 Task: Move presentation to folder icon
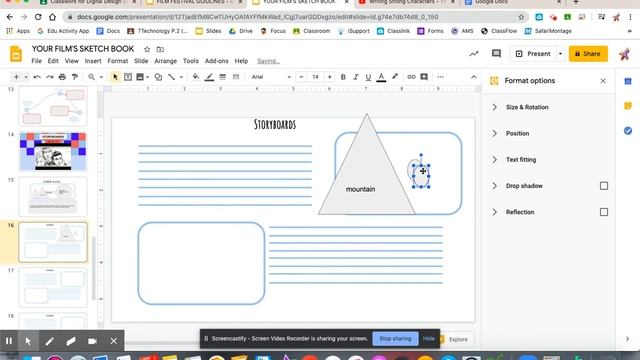(x=160, y=49)
